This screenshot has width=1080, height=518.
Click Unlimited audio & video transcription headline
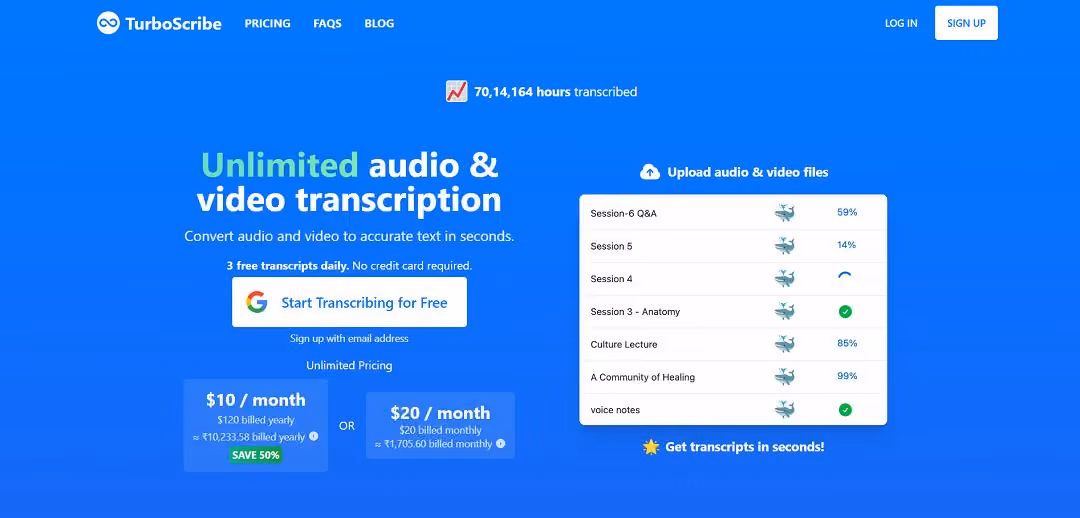349,183
